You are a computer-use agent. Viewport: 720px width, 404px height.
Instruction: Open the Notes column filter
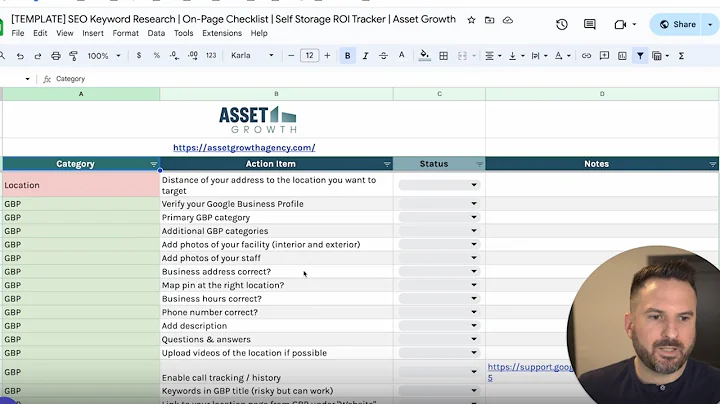[713, 164]
